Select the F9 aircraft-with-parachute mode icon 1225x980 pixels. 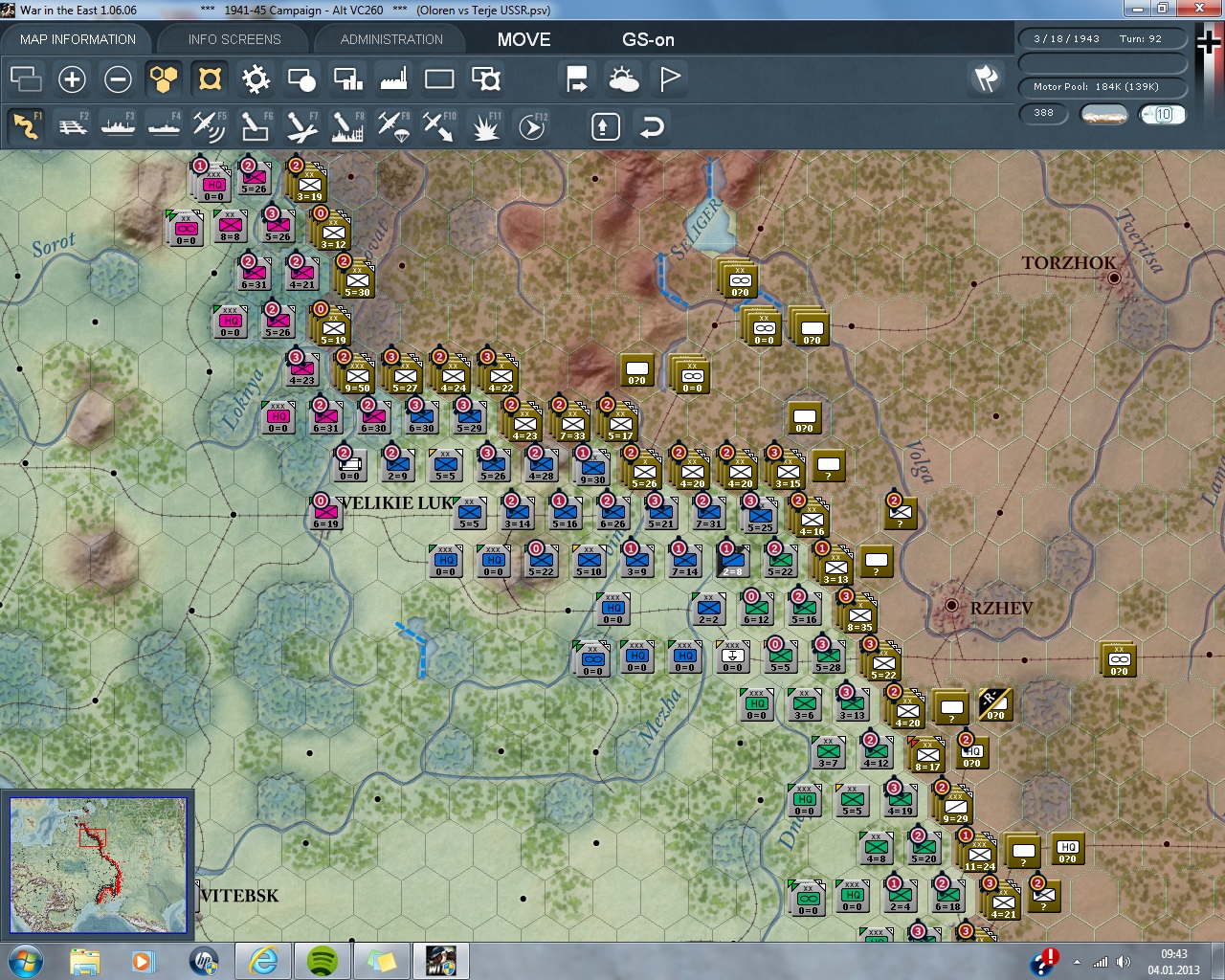tap(393, 126)
